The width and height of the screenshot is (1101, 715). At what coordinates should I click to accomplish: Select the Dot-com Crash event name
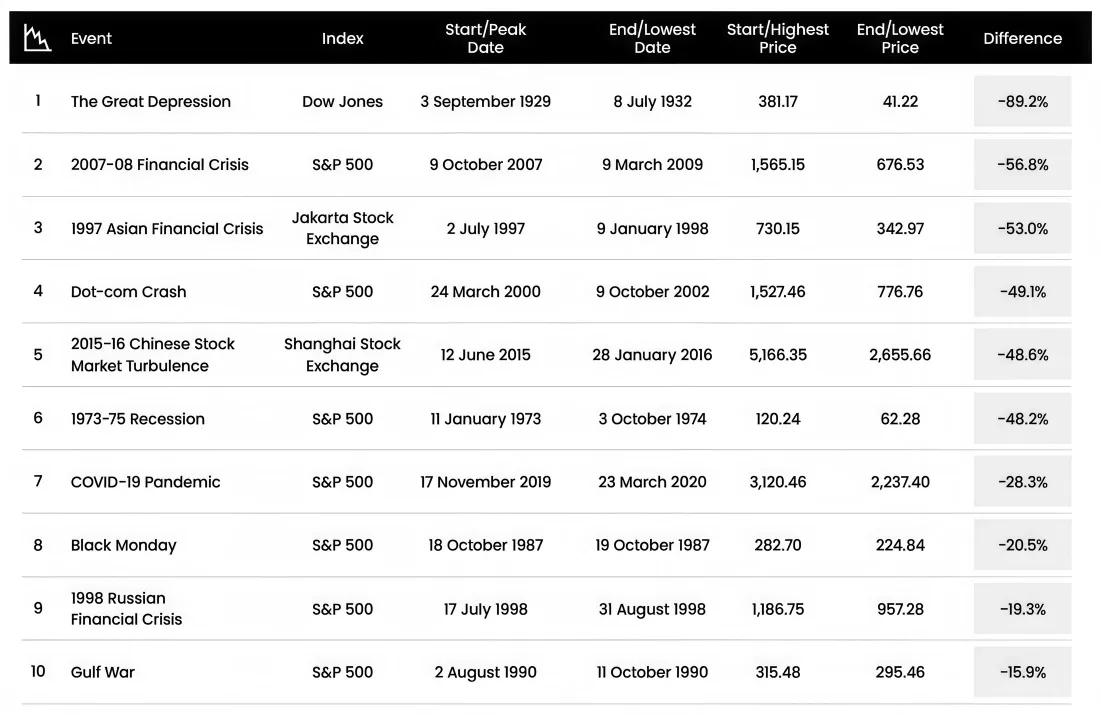(x=128, y=292)
